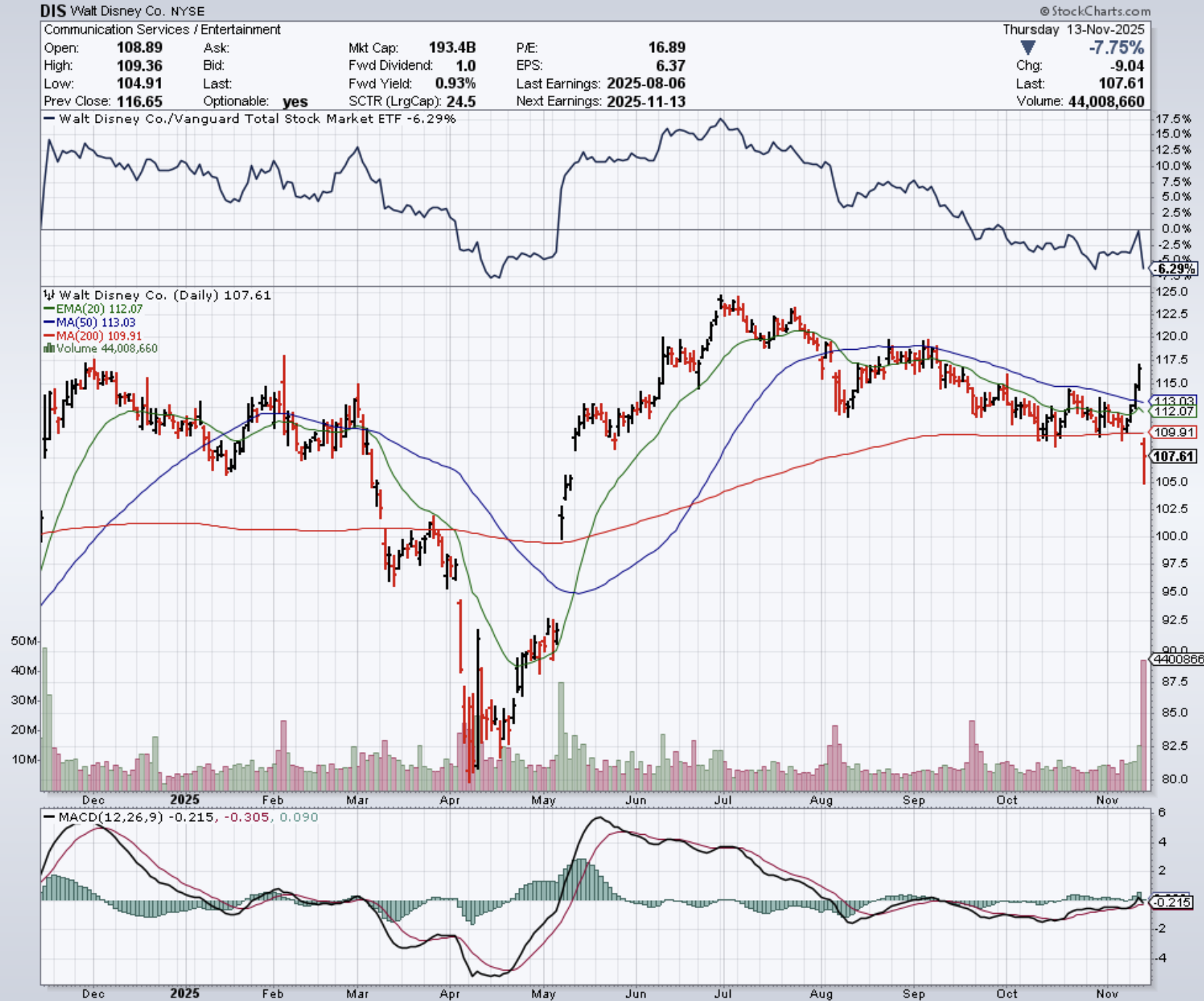The image size is (1204, 1001).
Task: Click the volume bars icon in the legend
Action: click(x=49, y=348)
